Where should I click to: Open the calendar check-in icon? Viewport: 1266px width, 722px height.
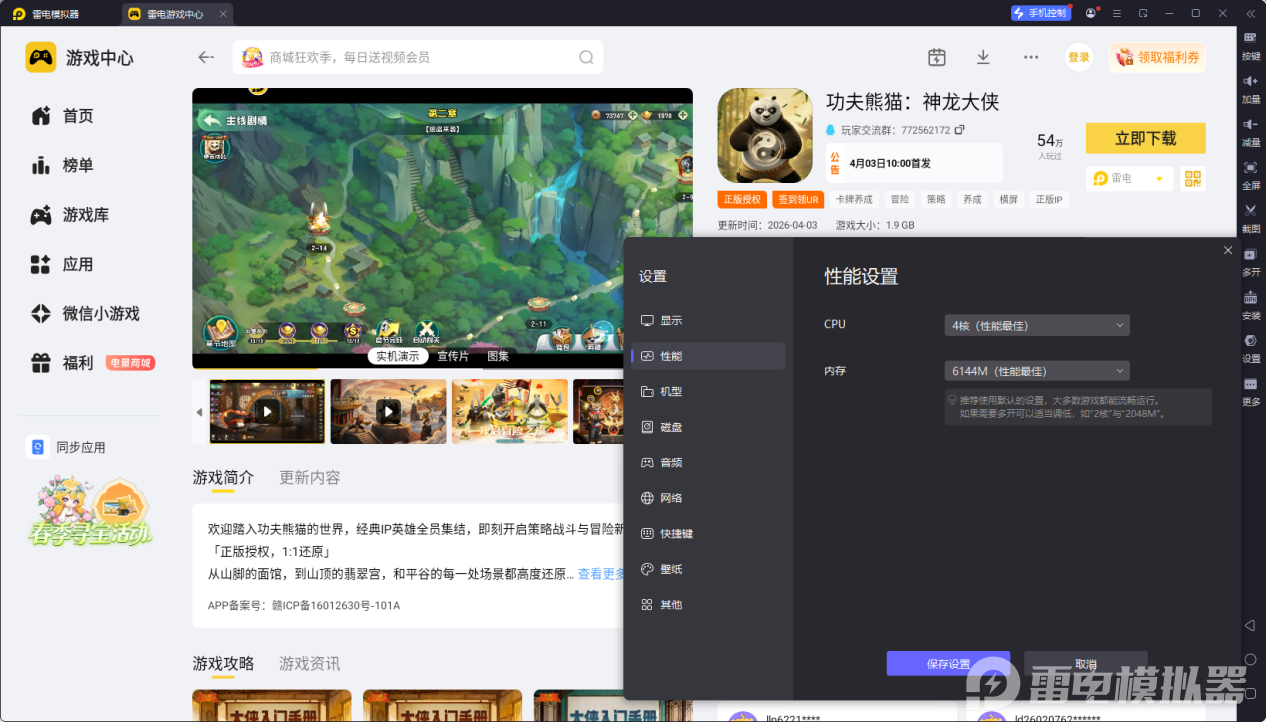[x=936, y=57]
